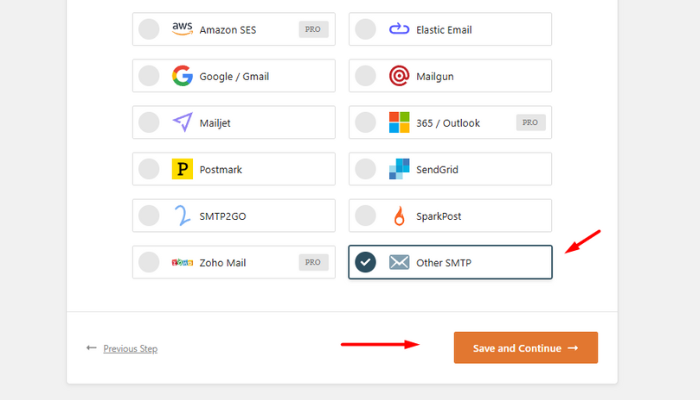700x400 pixels.
Task: Click the SendGrid label text
Action: (x=437, y=170)
